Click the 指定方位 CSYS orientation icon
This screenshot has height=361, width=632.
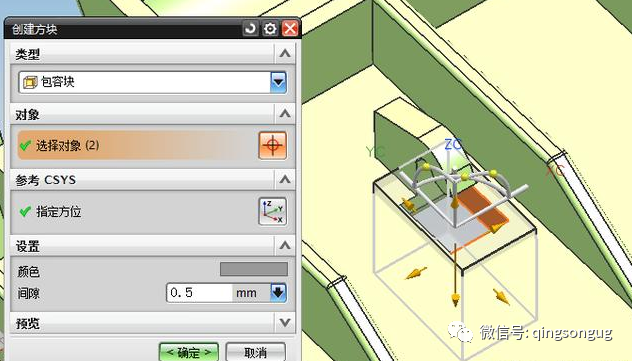(x=272, y=211)
